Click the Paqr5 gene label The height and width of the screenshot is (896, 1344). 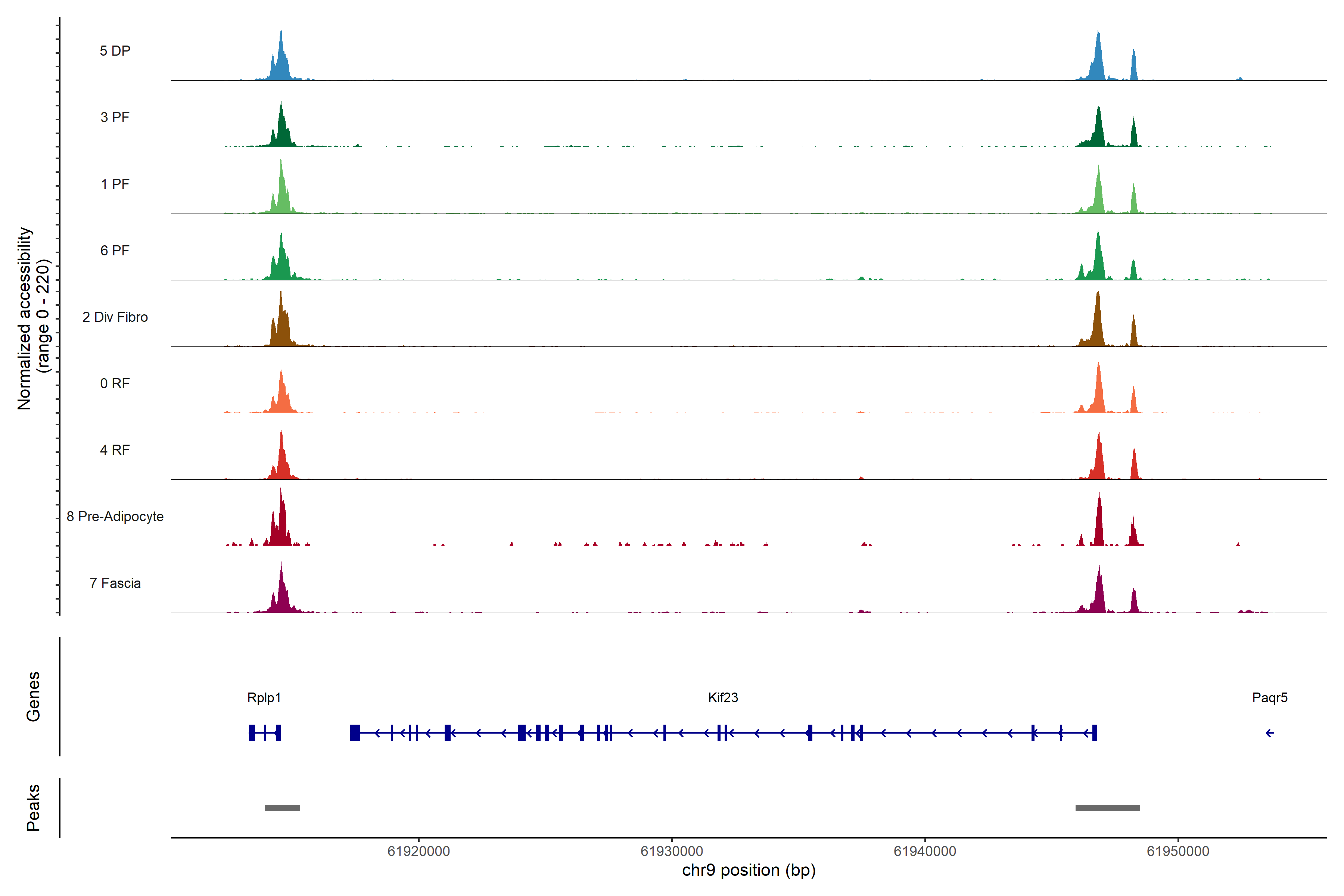1270,698
